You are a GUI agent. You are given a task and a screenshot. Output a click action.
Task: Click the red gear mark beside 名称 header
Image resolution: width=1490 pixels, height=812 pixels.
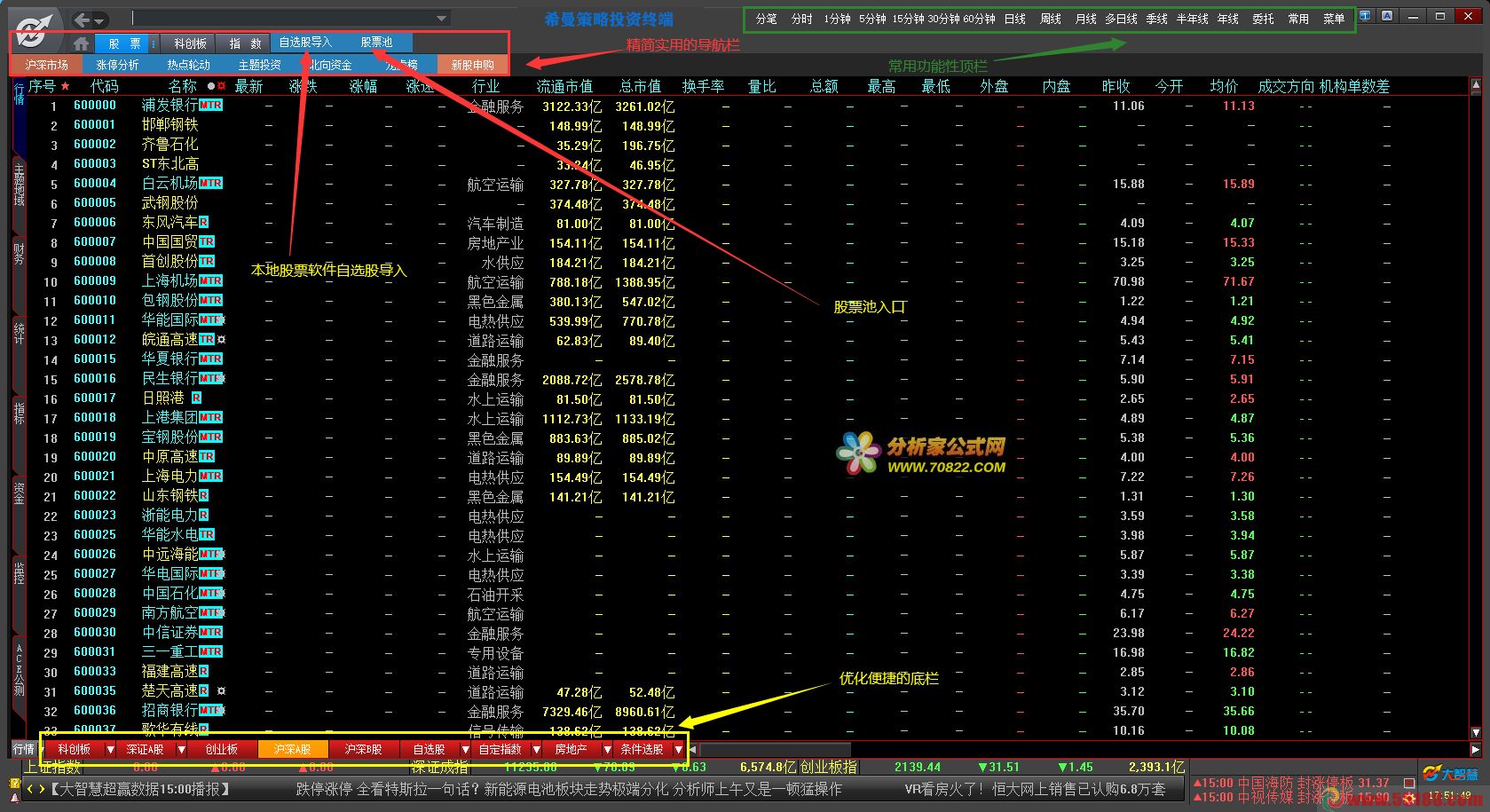(x=220, y=86)
